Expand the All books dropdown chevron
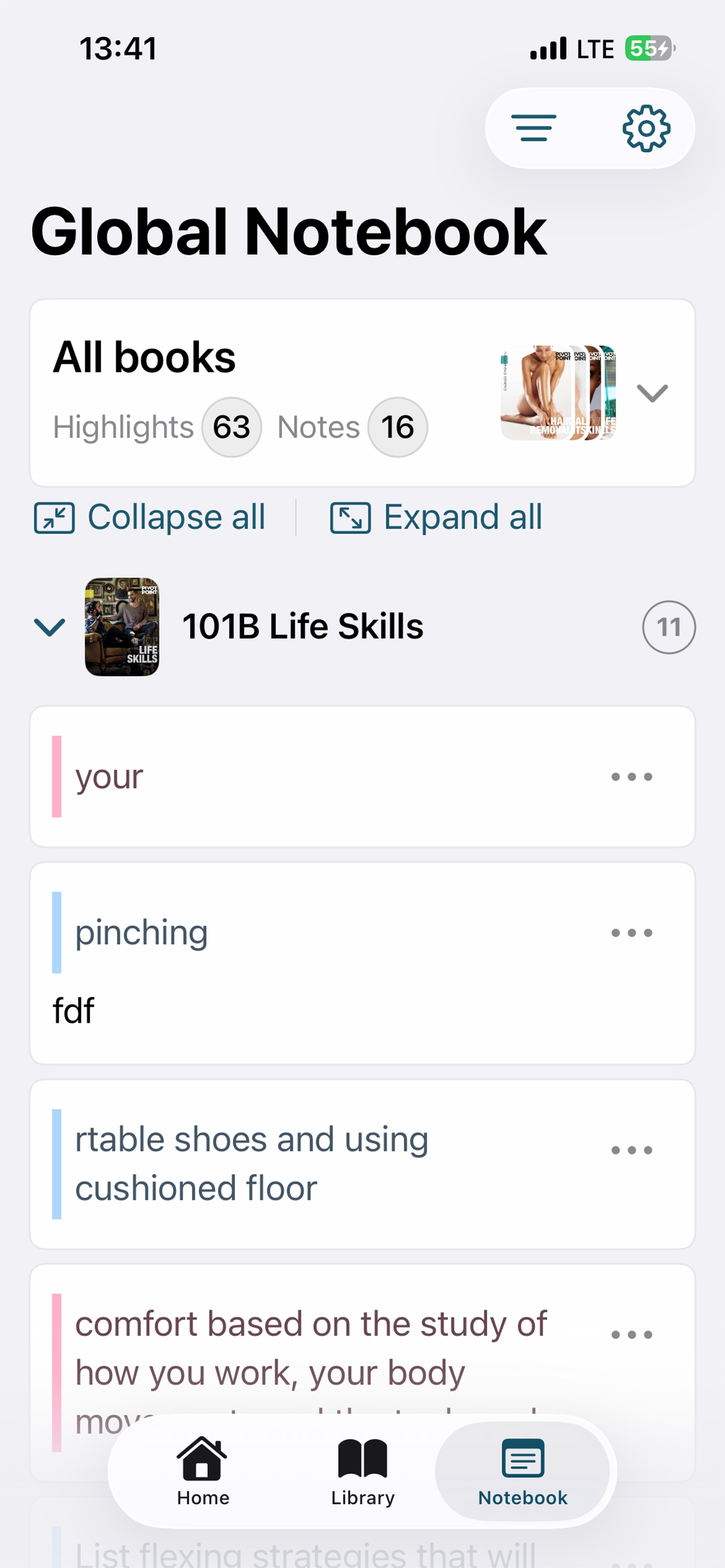Screen dimensions: 725x1568 pyautogui.click(x=652, y=393)
